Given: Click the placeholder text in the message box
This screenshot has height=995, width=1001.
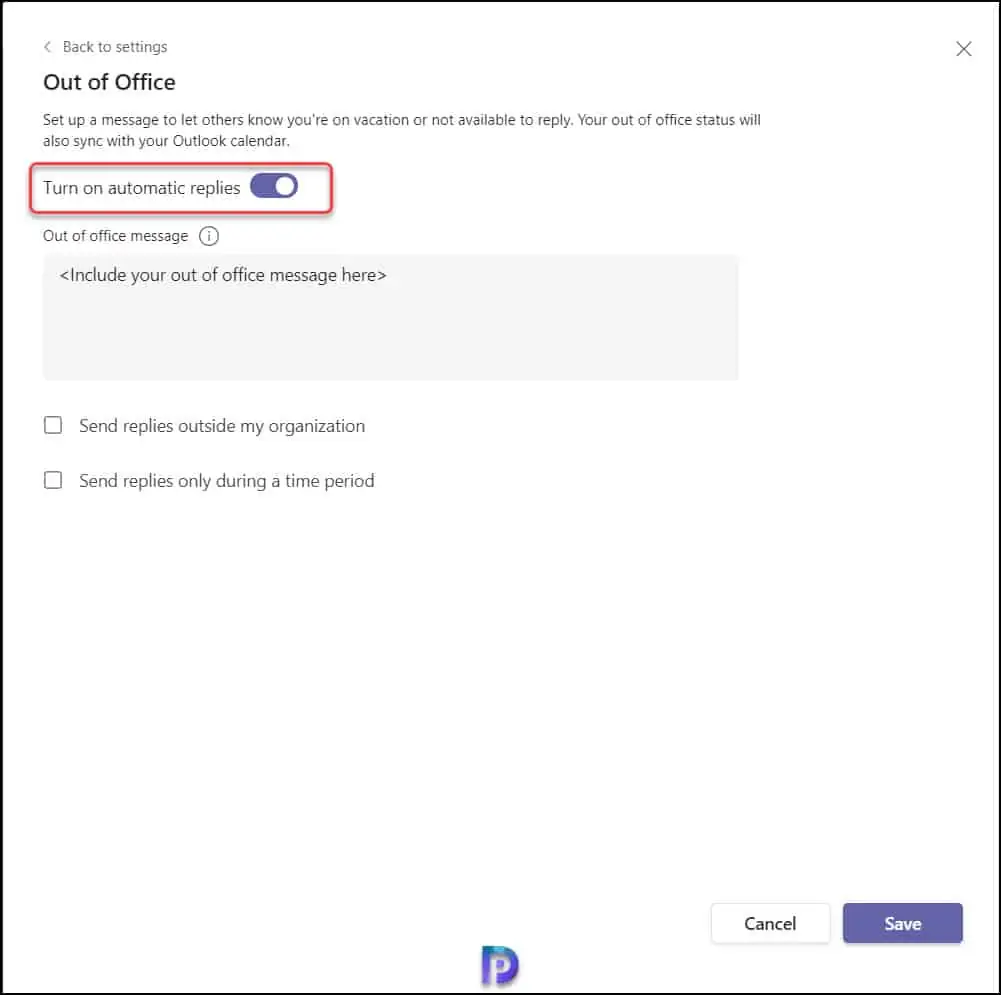Looking at the screenshot, I should pyautogui.click(x=223, y=275).
